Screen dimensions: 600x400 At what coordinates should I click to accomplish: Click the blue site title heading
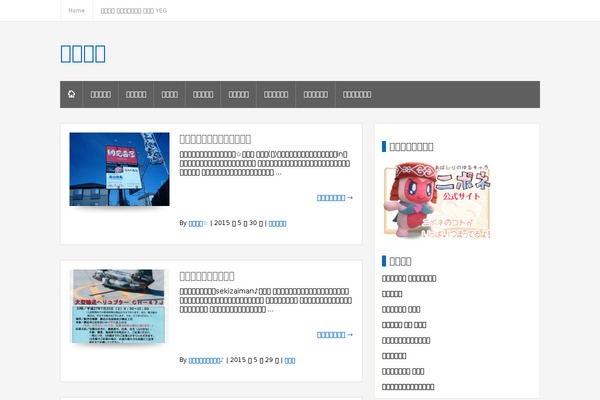(83, 54)
